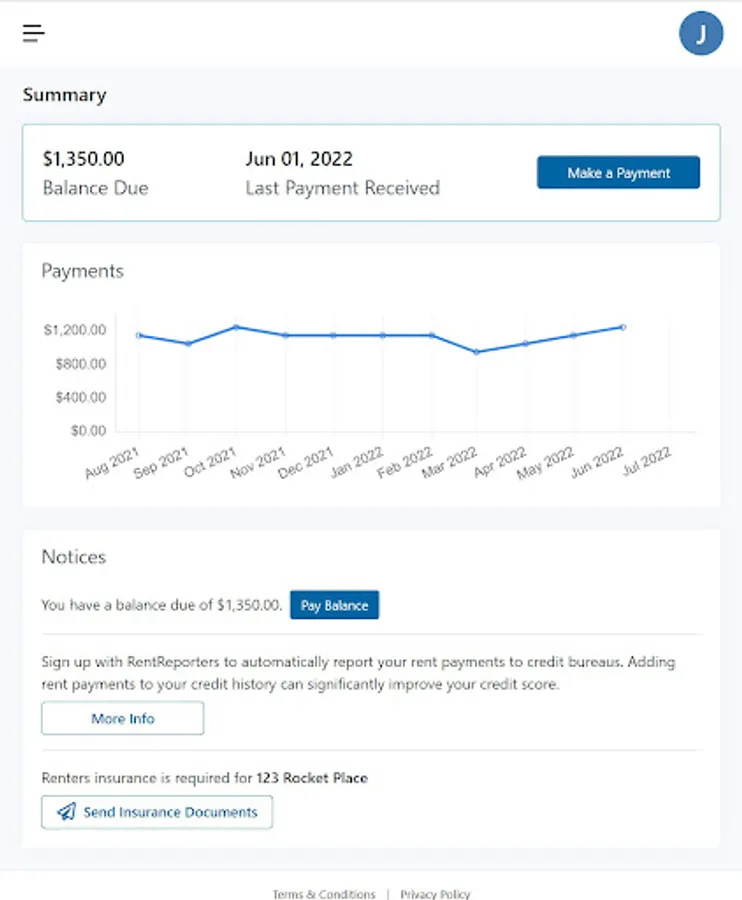
Task: Select the Apr 2022 payment data point
Action: (x=526, y=343)
